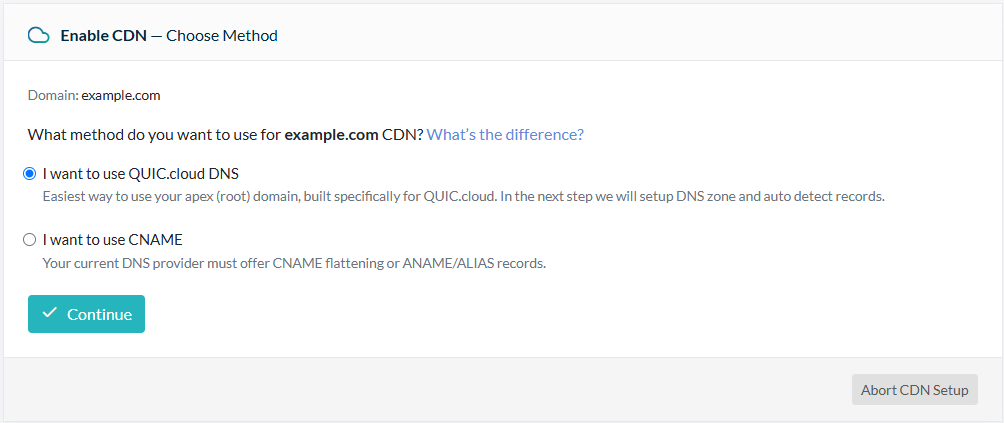
Task: Click the word "CDN?" ending the question
Action: (403, 134)
